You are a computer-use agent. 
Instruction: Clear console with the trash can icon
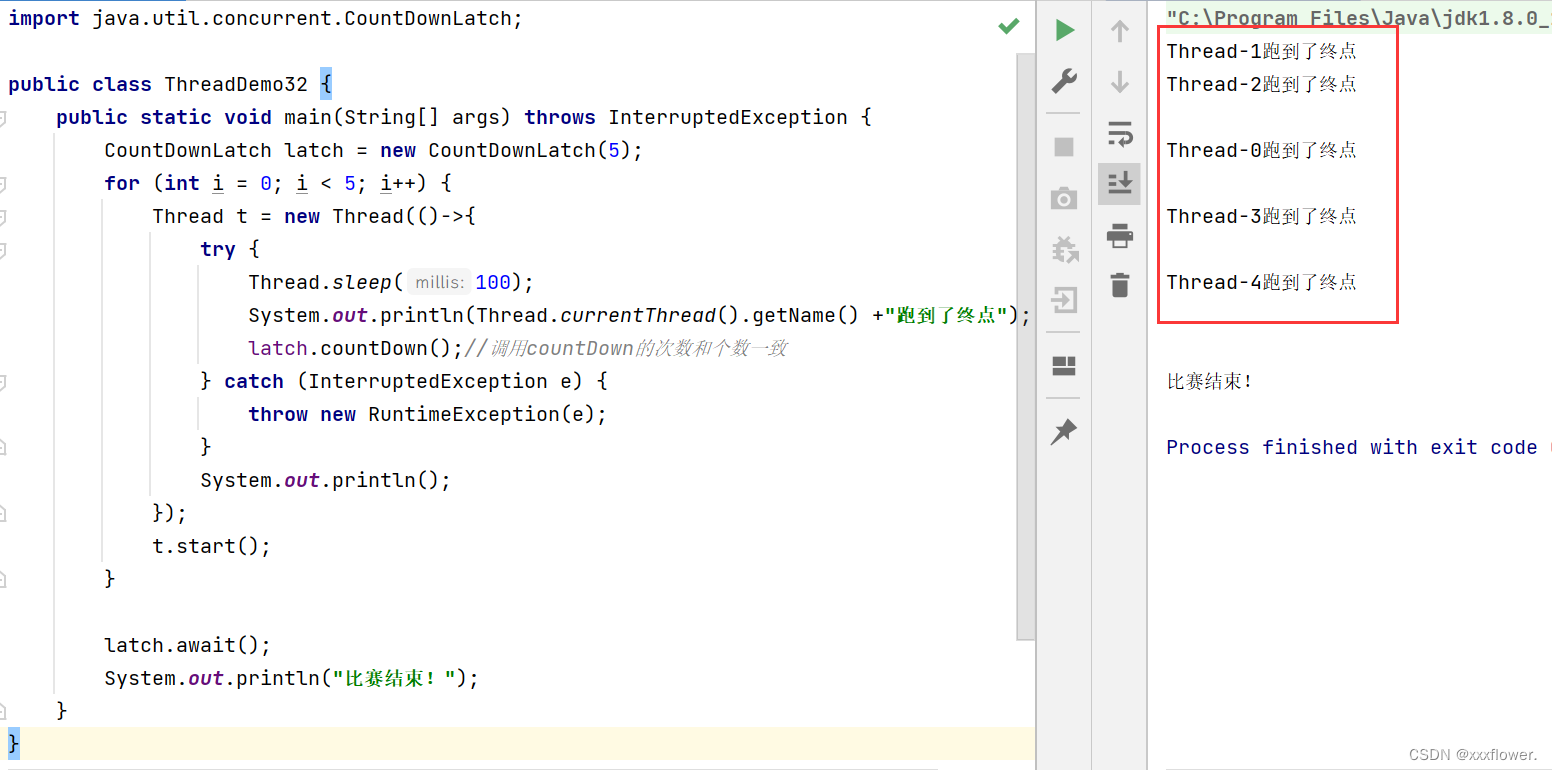(1120, 285)
